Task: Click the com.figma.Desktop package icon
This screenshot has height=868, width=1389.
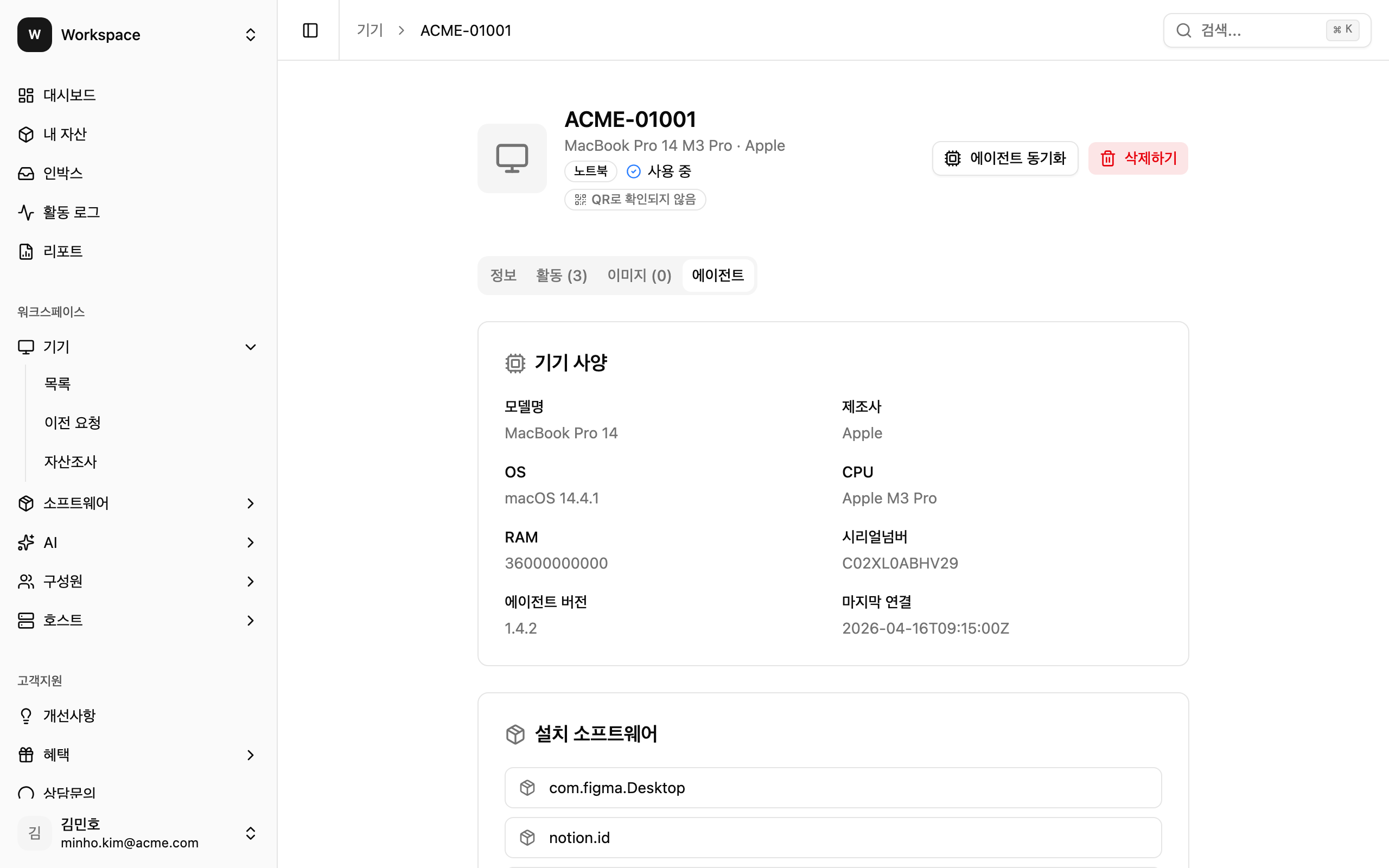Action: pyautogui.click(x=527, y=788)
